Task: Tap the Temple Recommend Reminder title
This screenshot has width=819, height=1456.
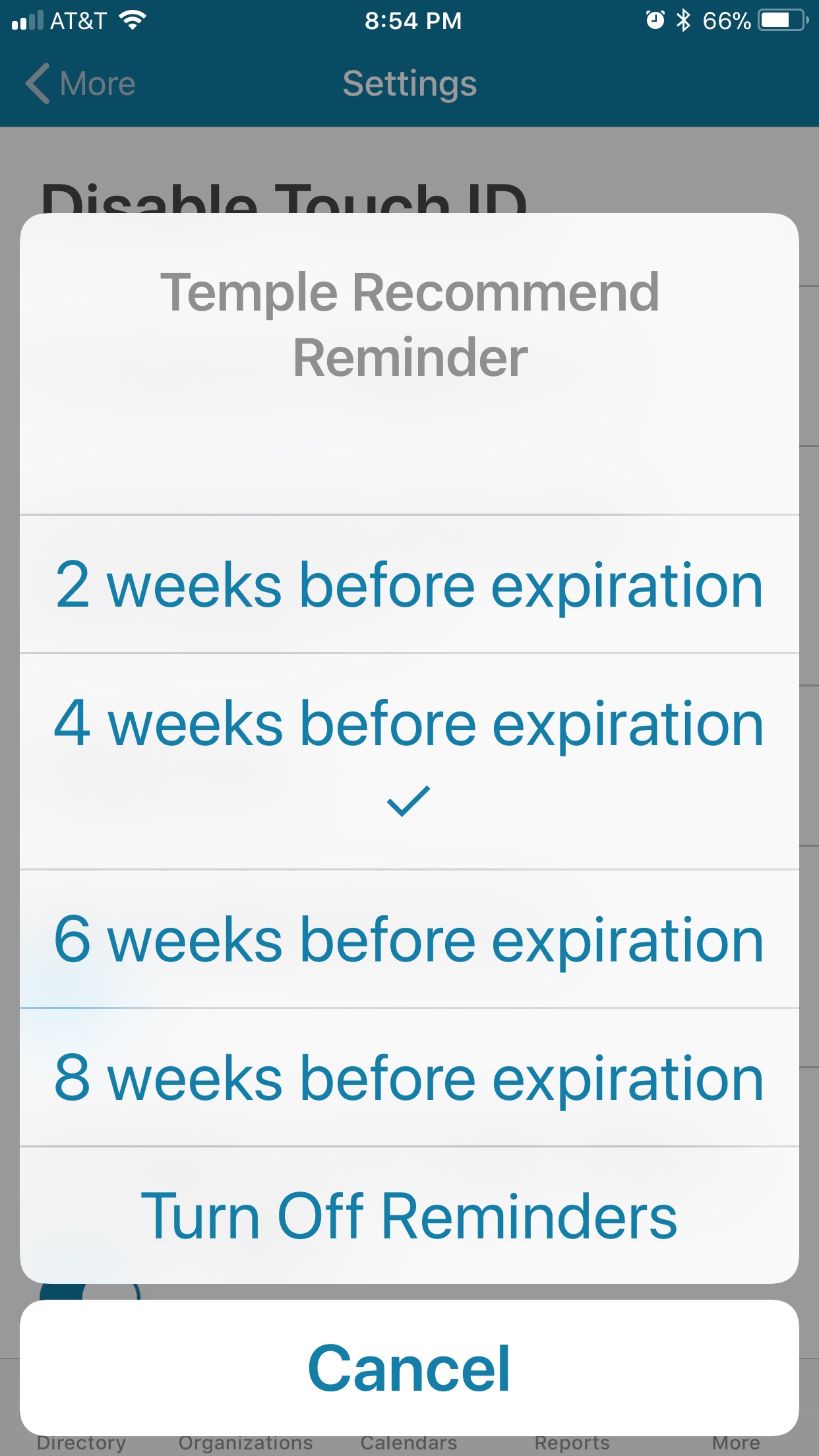Action: [x=409, y=324]
